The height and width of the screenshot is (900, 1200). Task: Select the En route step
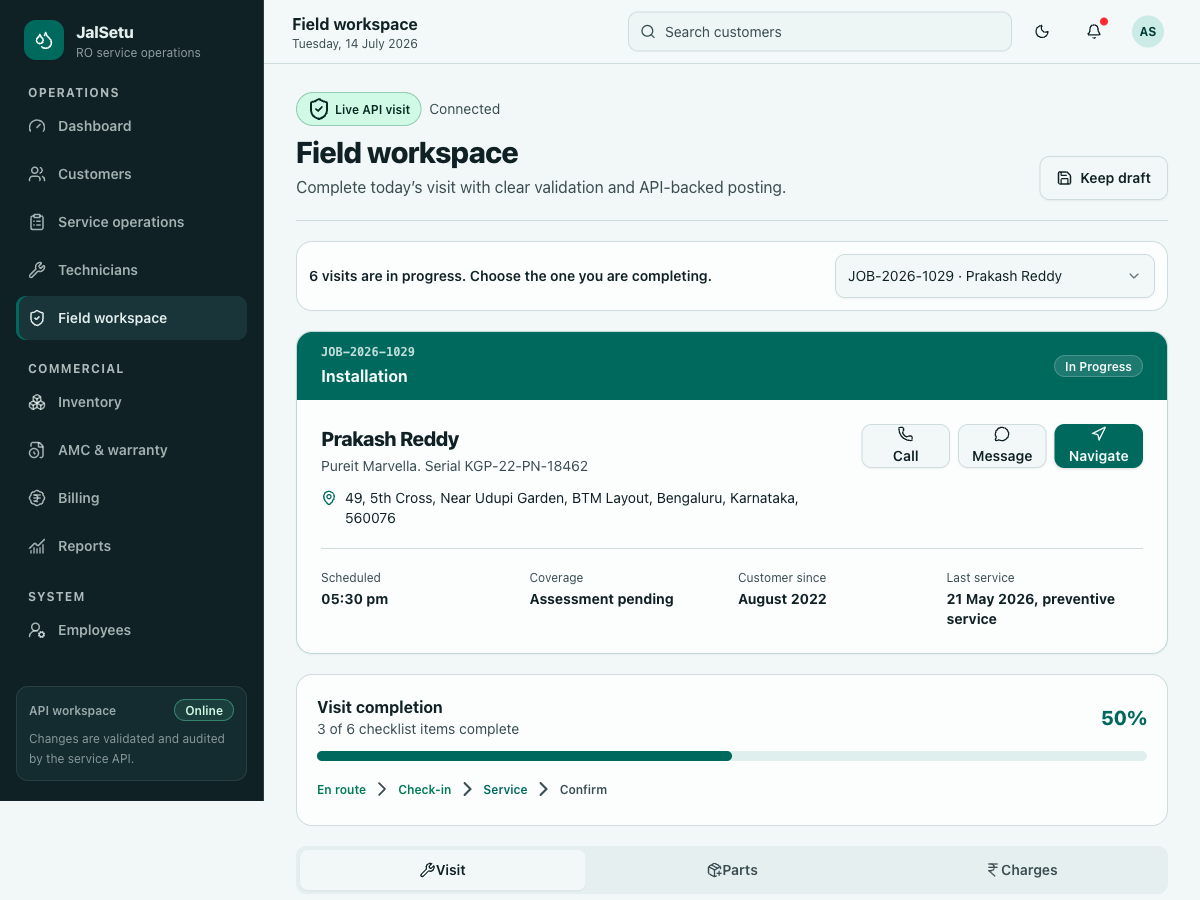(x=341, y=790)
